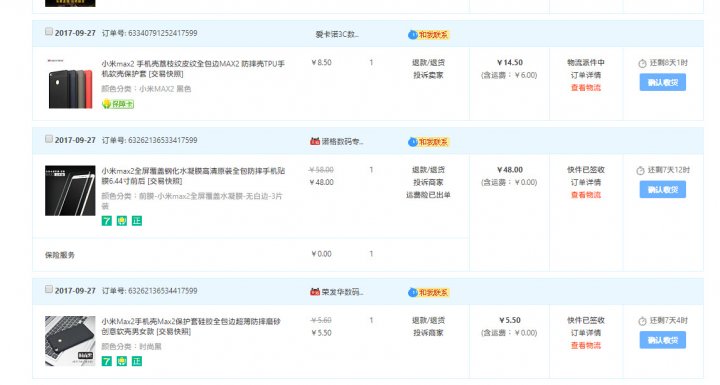Contact seller via 和我联系 on ¥48.00 order
Viewport: 720px width, 385px height.
coord(428,142)
